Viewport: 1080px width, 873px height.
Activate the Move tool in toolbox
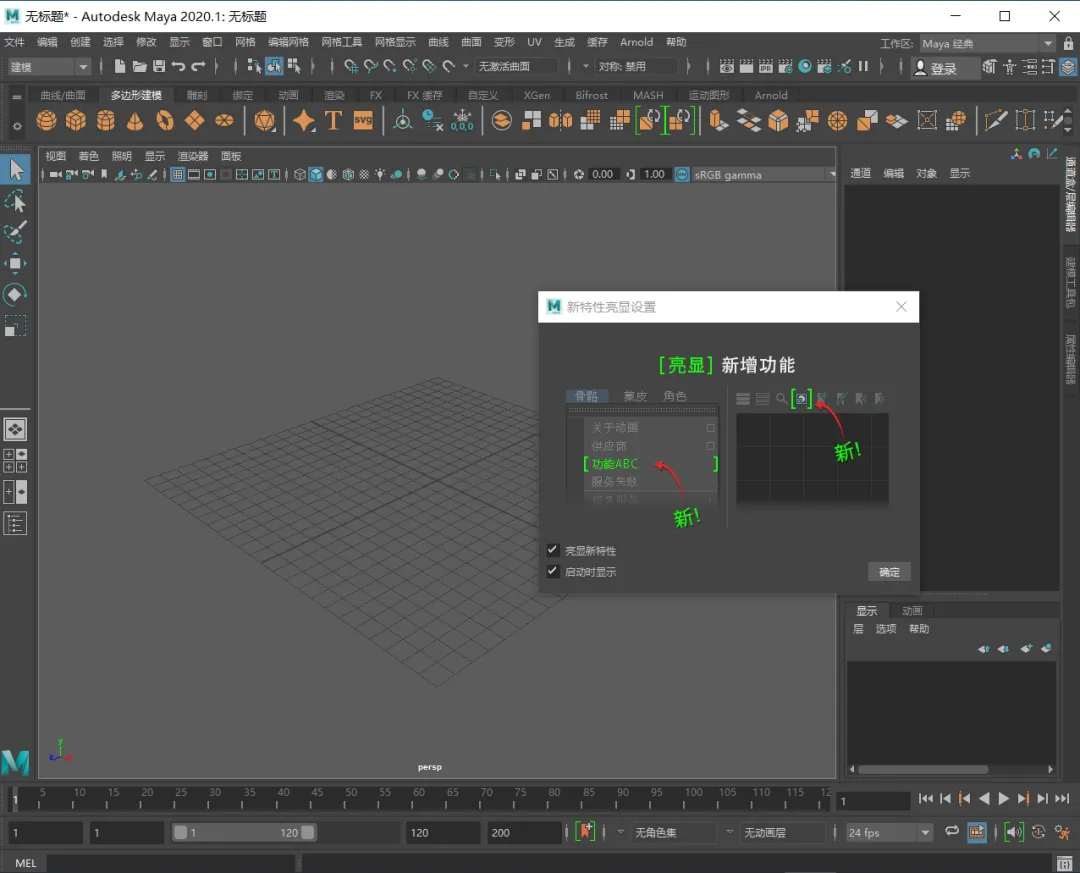(15, 263)
